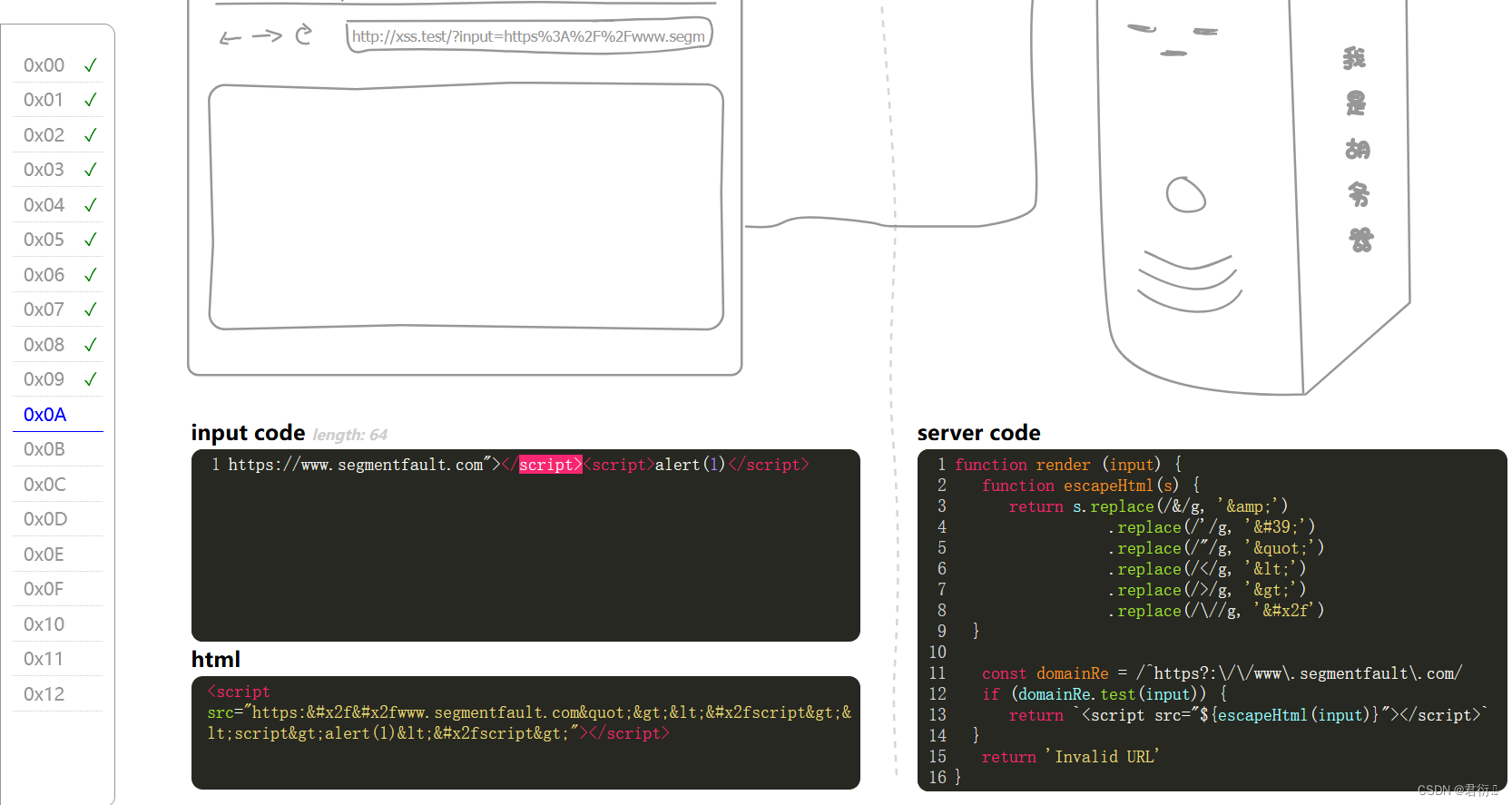The image size is (1512, 805).
Task: Click 'function render (input)' server code line
Action: pos(1068,465)
